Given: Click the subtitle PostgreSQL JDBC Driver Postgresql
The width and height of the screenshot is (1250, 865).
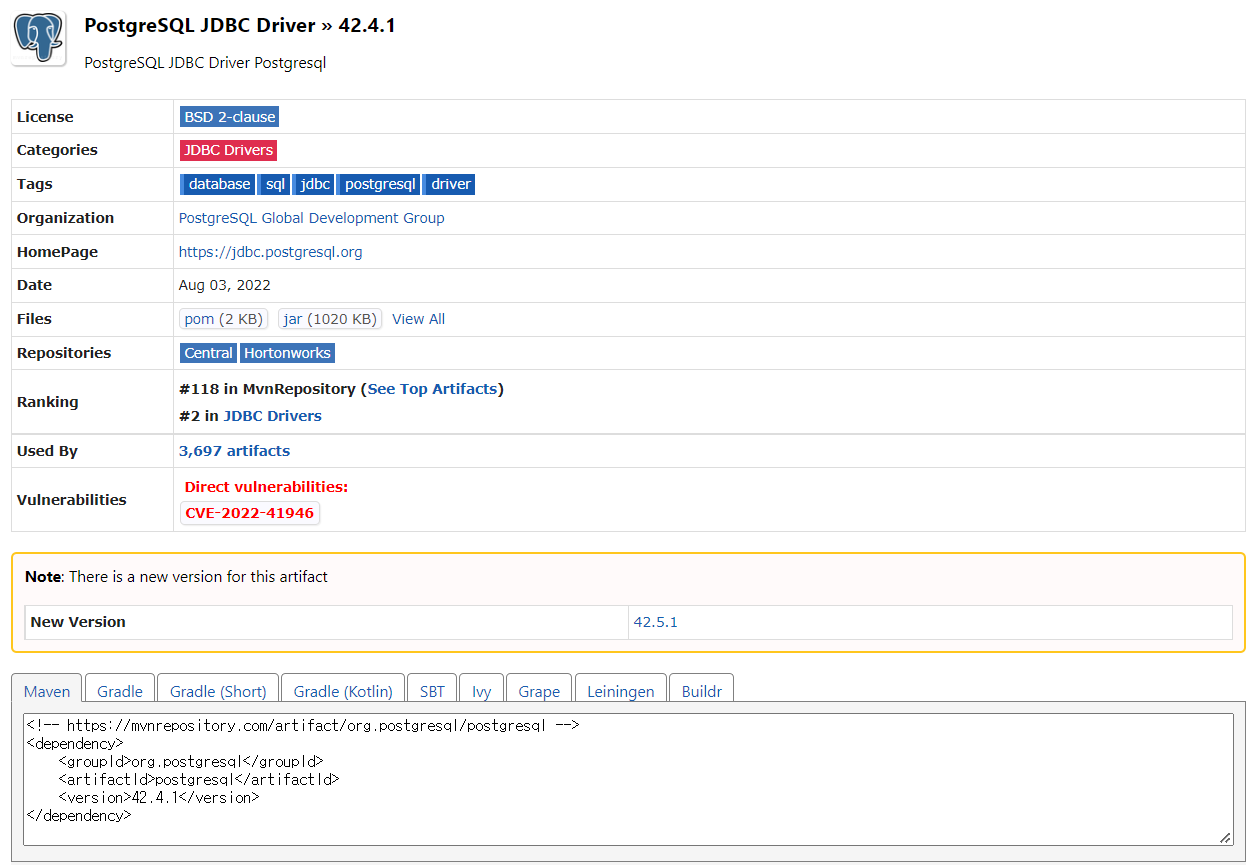Looking at the screenshot, I should tap(205, 63).
